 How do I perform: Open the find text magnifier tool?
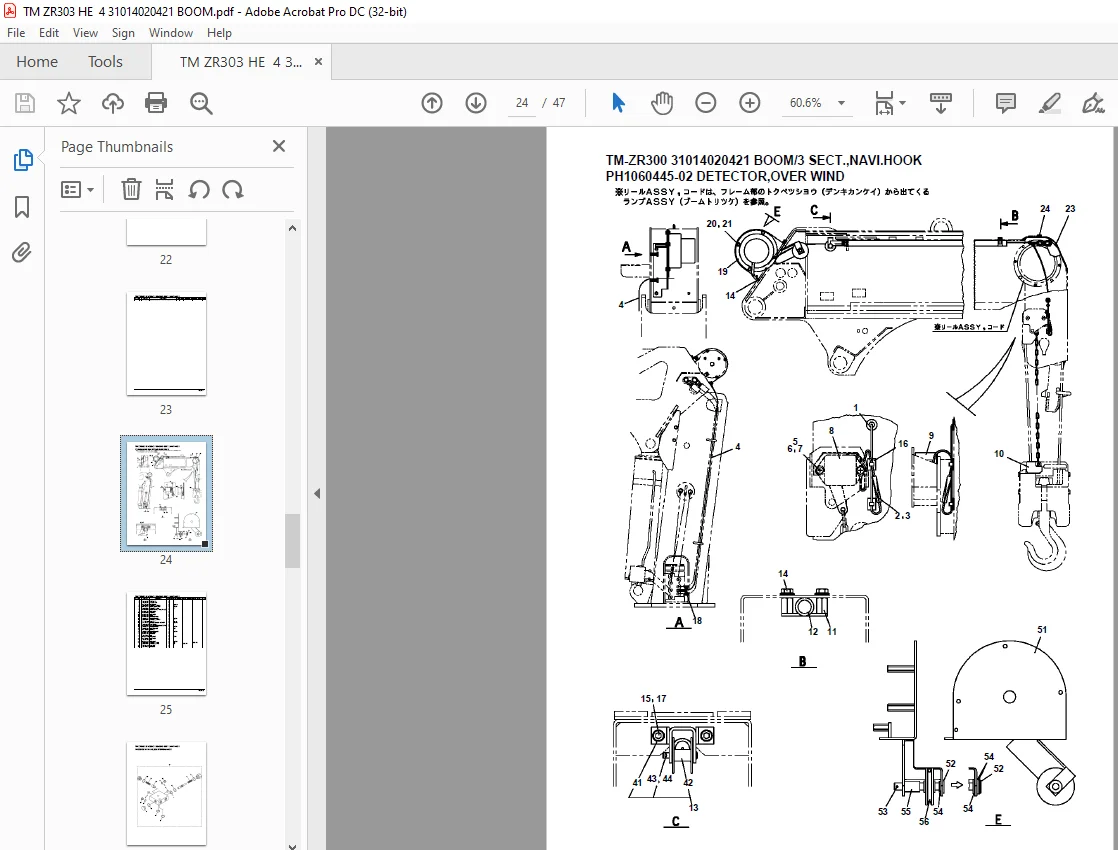[201, 103]
